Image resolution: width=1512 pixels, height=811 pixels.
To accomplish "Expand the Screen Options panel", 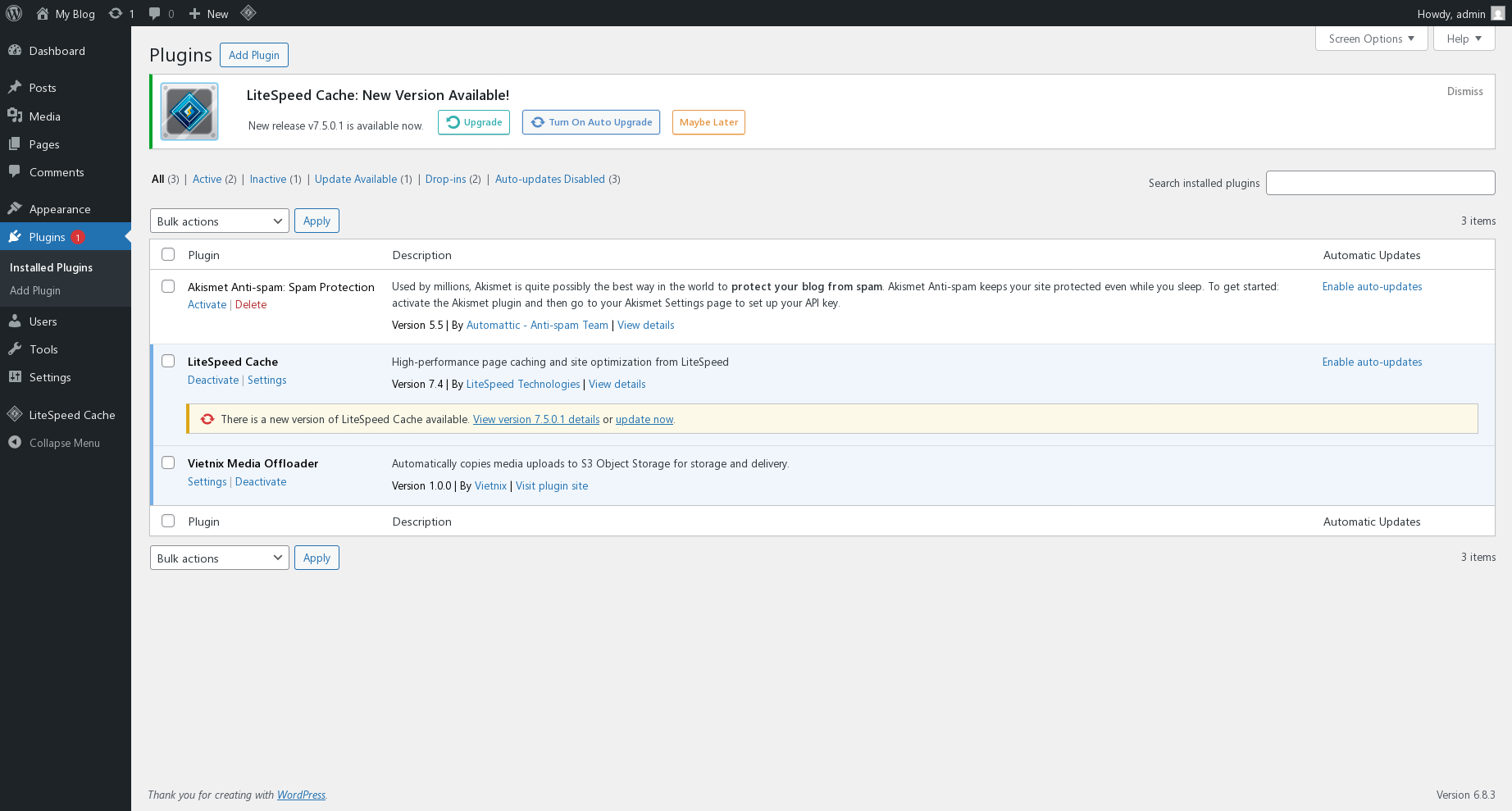I will tap(1370, 38).
